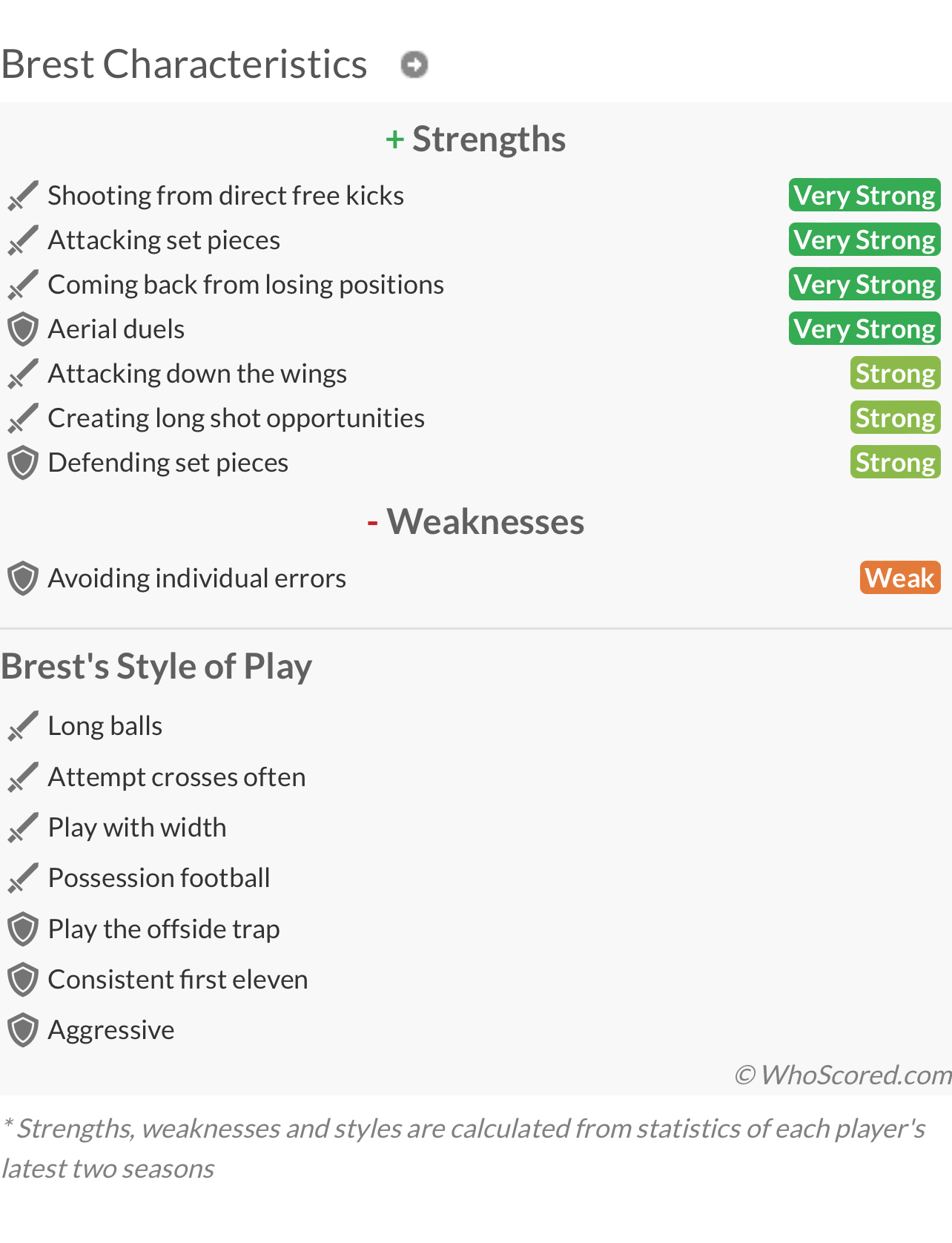
Task: Click the Brest's Style of Play heading
Action: tap(156, 666)
